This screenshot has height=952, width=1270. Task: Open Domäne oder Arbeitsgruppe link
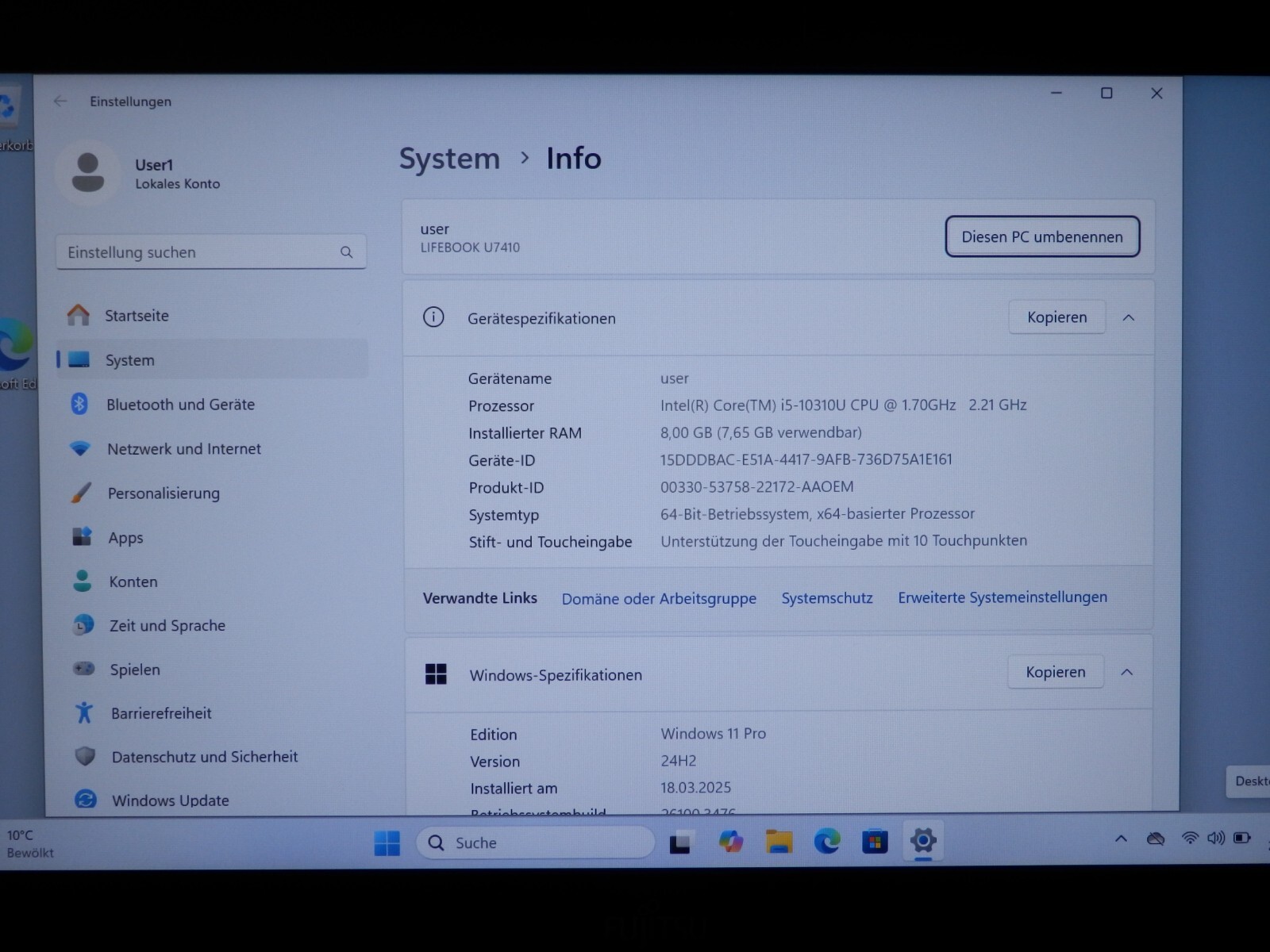(x=659, y=599)
